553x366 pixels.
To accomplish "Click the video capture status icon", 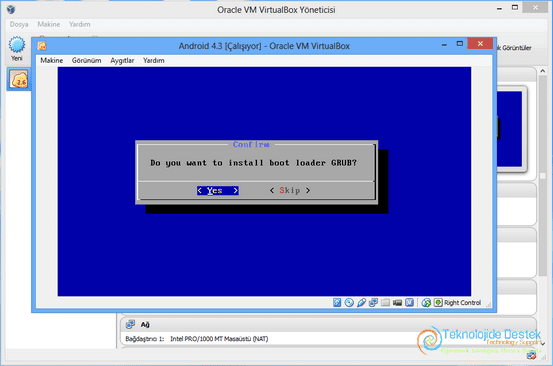I will coord(397,303).
